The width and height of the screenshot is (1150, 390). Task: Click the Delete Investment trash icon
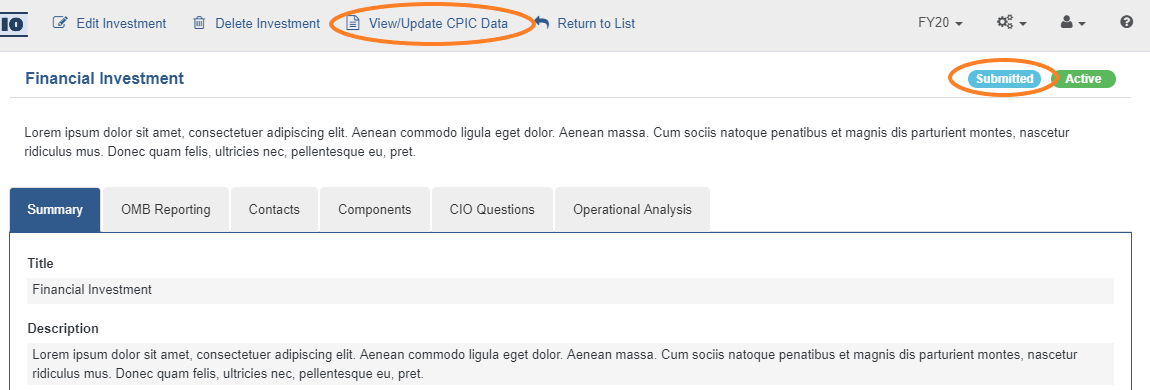(x=199, y=23)
